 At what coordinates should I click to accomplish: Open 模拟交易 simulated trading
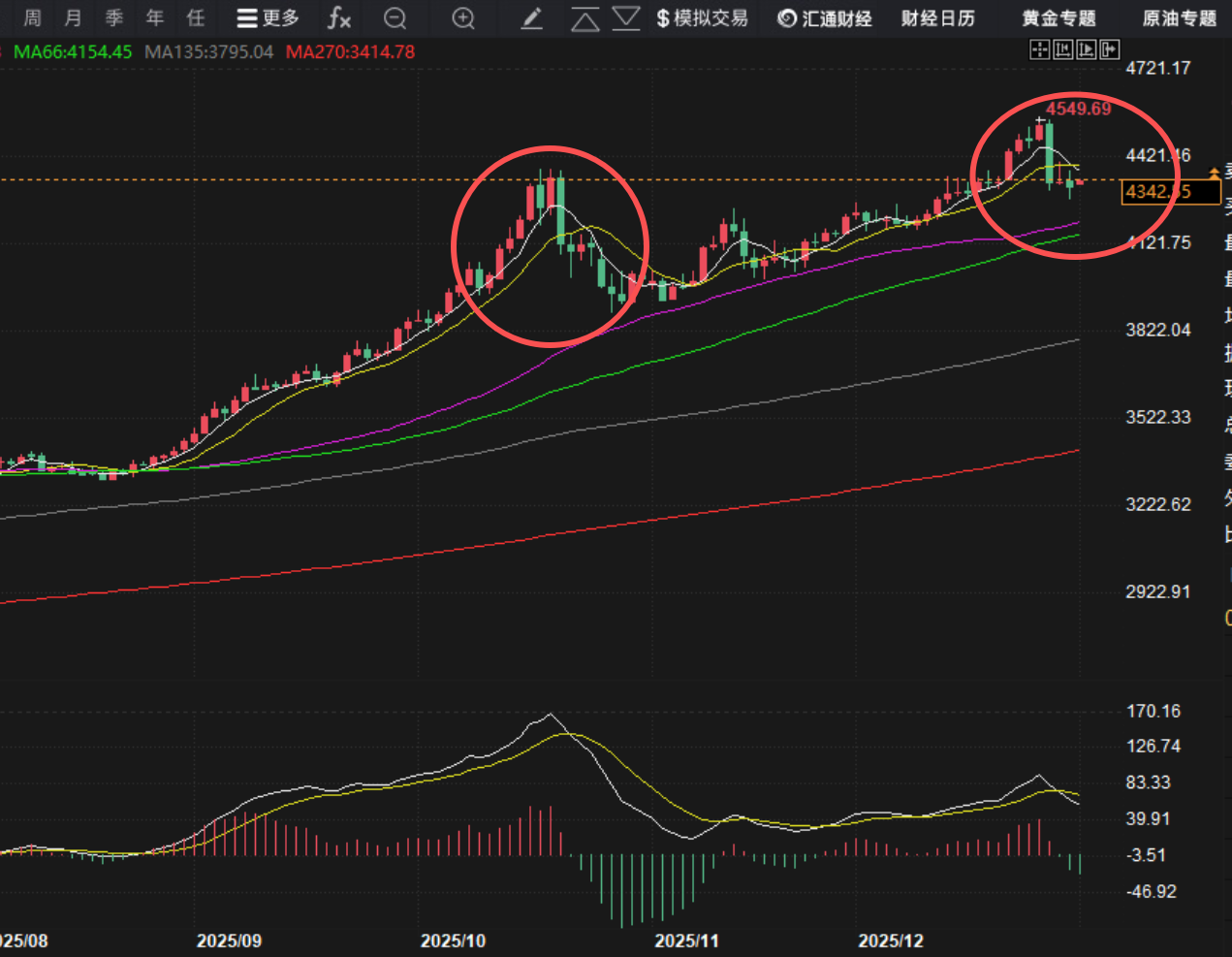pyautogui.click(x=702, y=18)
